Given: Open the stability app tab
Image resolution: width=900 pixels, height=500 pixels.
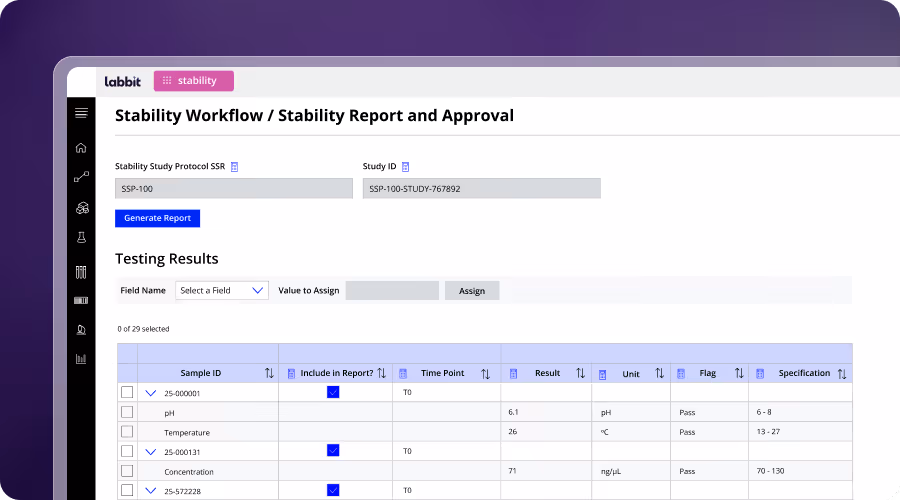Looking at the screenshot, I should 193,81.
